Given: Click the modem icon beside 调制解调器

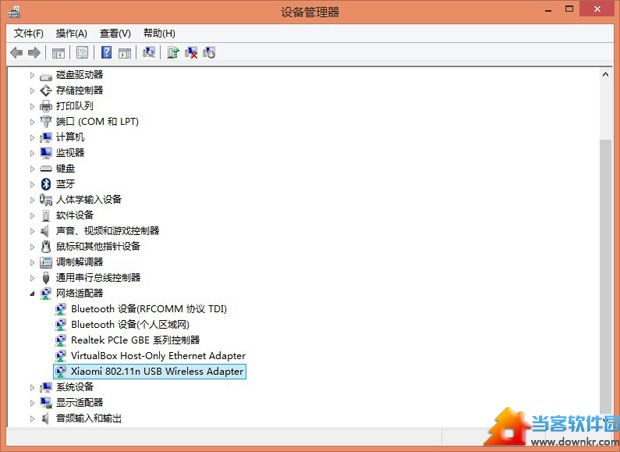Looking at the screenshot, I should pyautogui.click(x=46, y=262).
